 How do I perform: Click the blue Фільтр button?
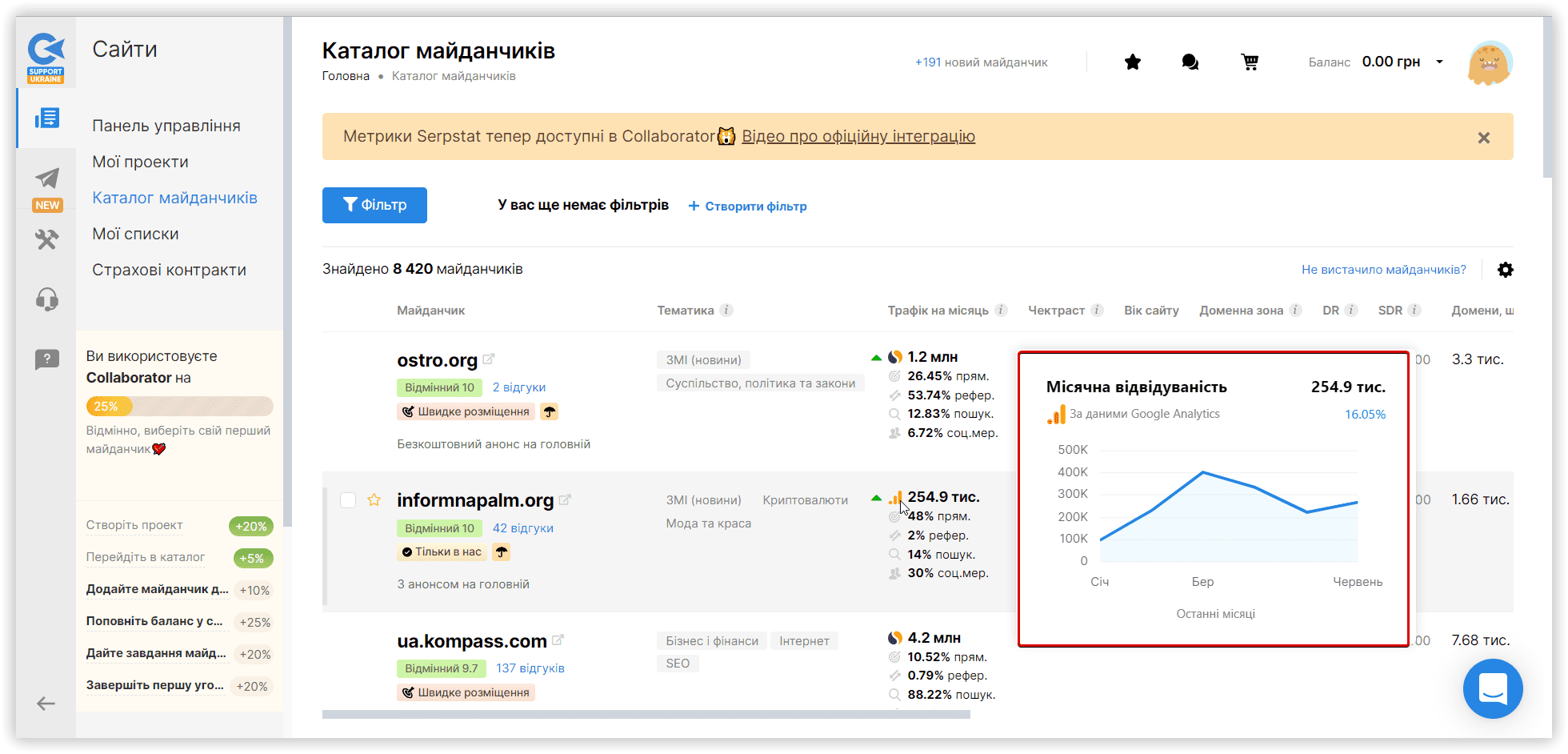(x=374, y=205)
